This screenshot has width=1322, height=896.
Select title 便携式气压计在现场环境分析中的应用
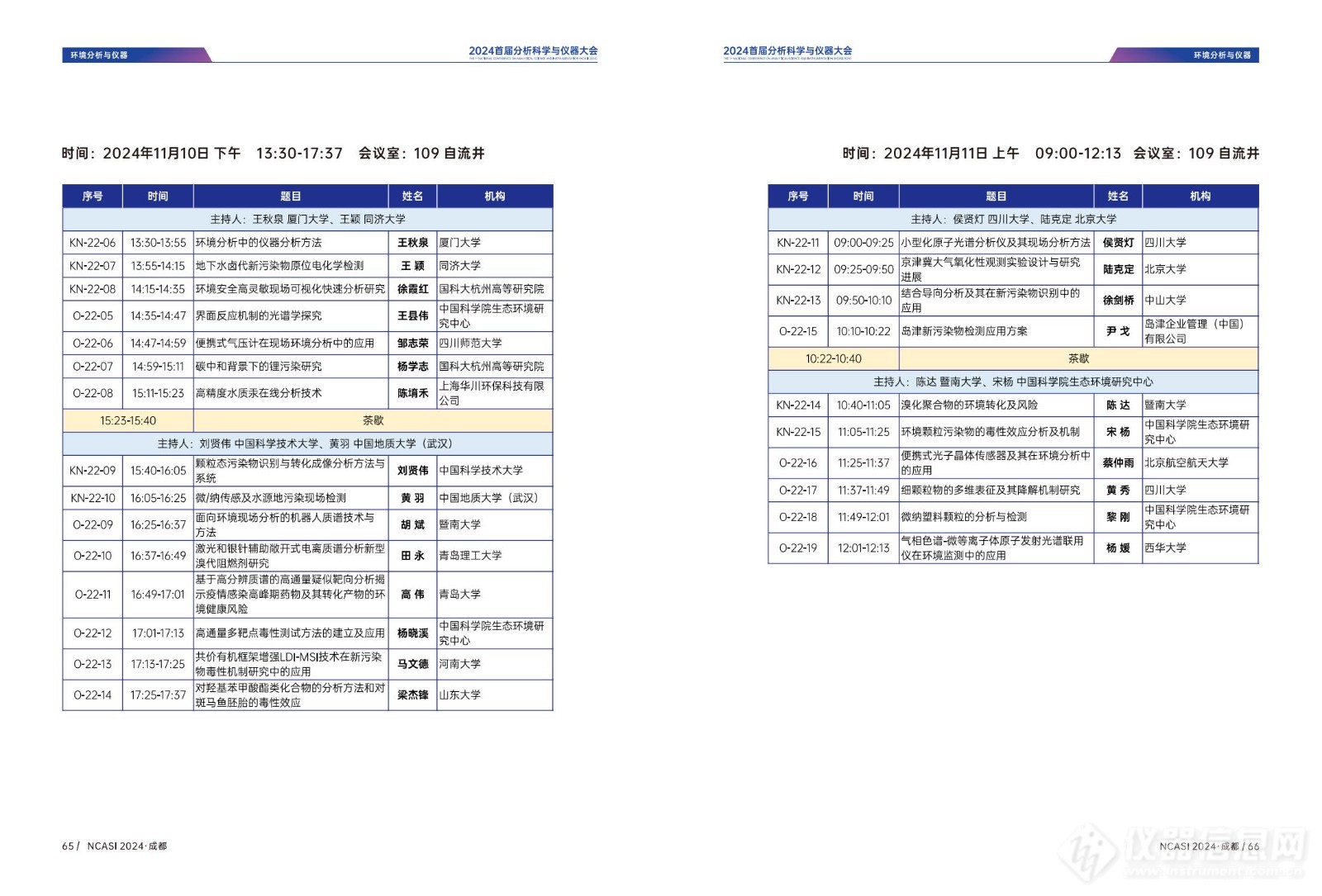pos(285,343)
